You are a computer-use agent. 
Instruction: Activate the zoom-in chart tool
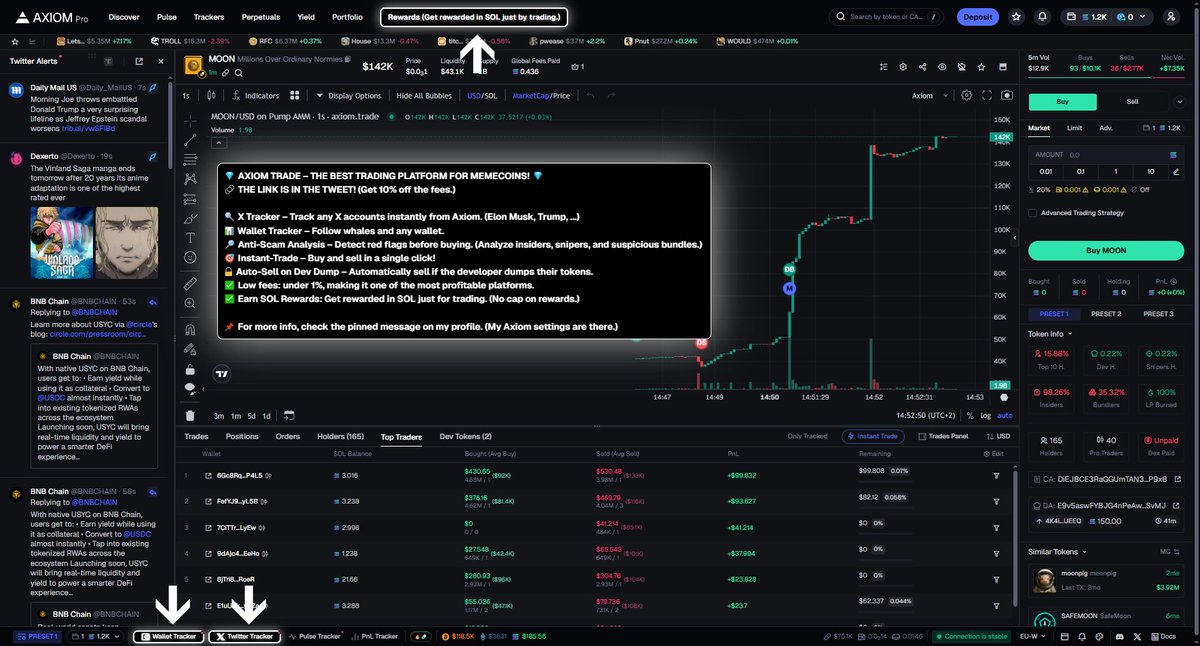(191, 304)
